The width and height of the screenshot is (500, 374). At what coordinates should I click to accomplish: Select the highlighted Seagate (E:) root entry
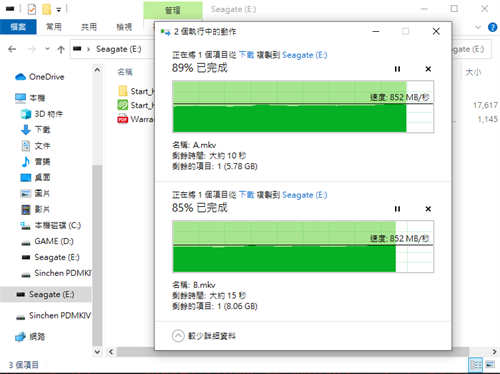45,294
